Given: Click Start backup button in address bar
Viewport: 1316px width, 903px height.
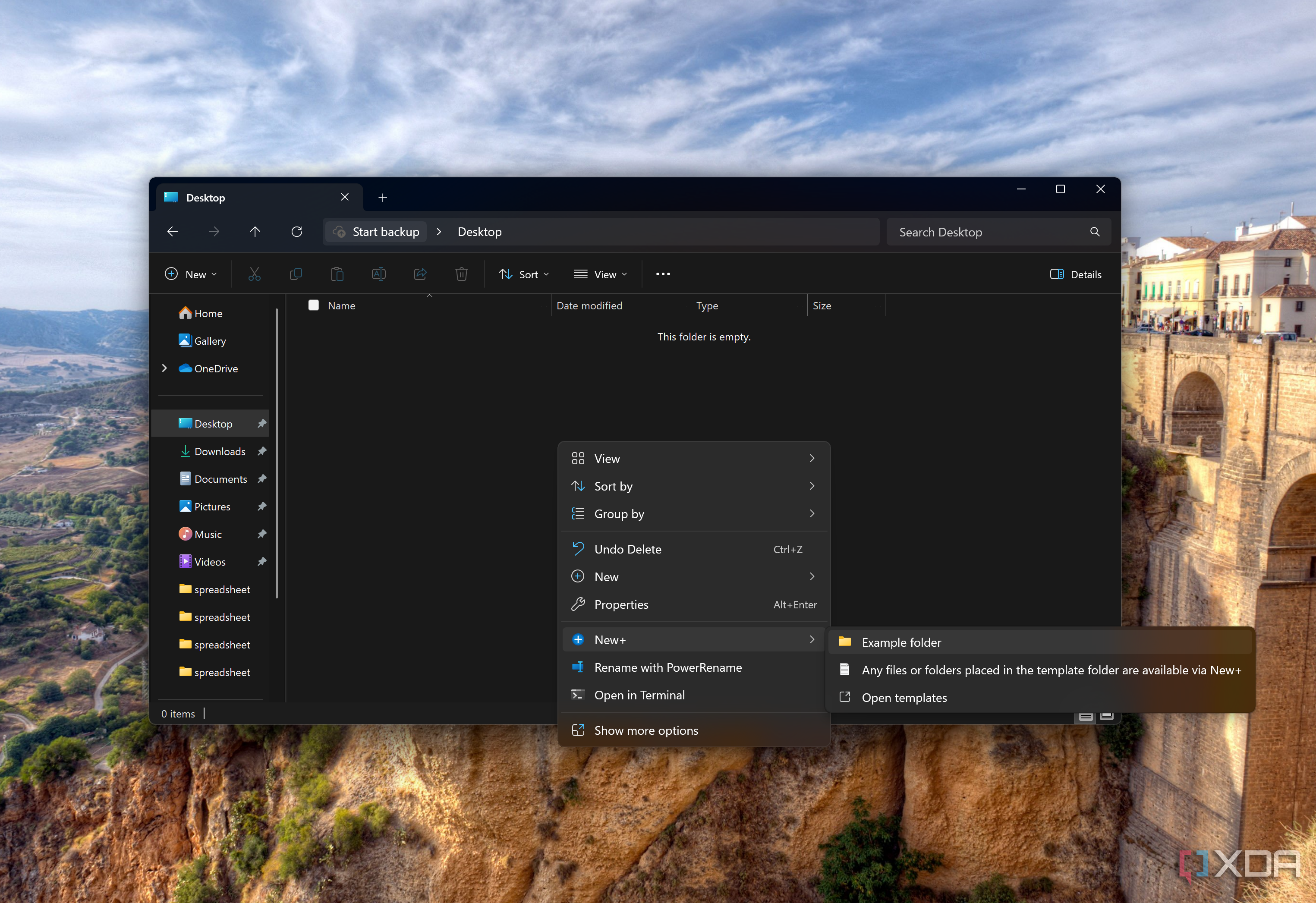Looking at the screenshot, I should pos(377,232).
